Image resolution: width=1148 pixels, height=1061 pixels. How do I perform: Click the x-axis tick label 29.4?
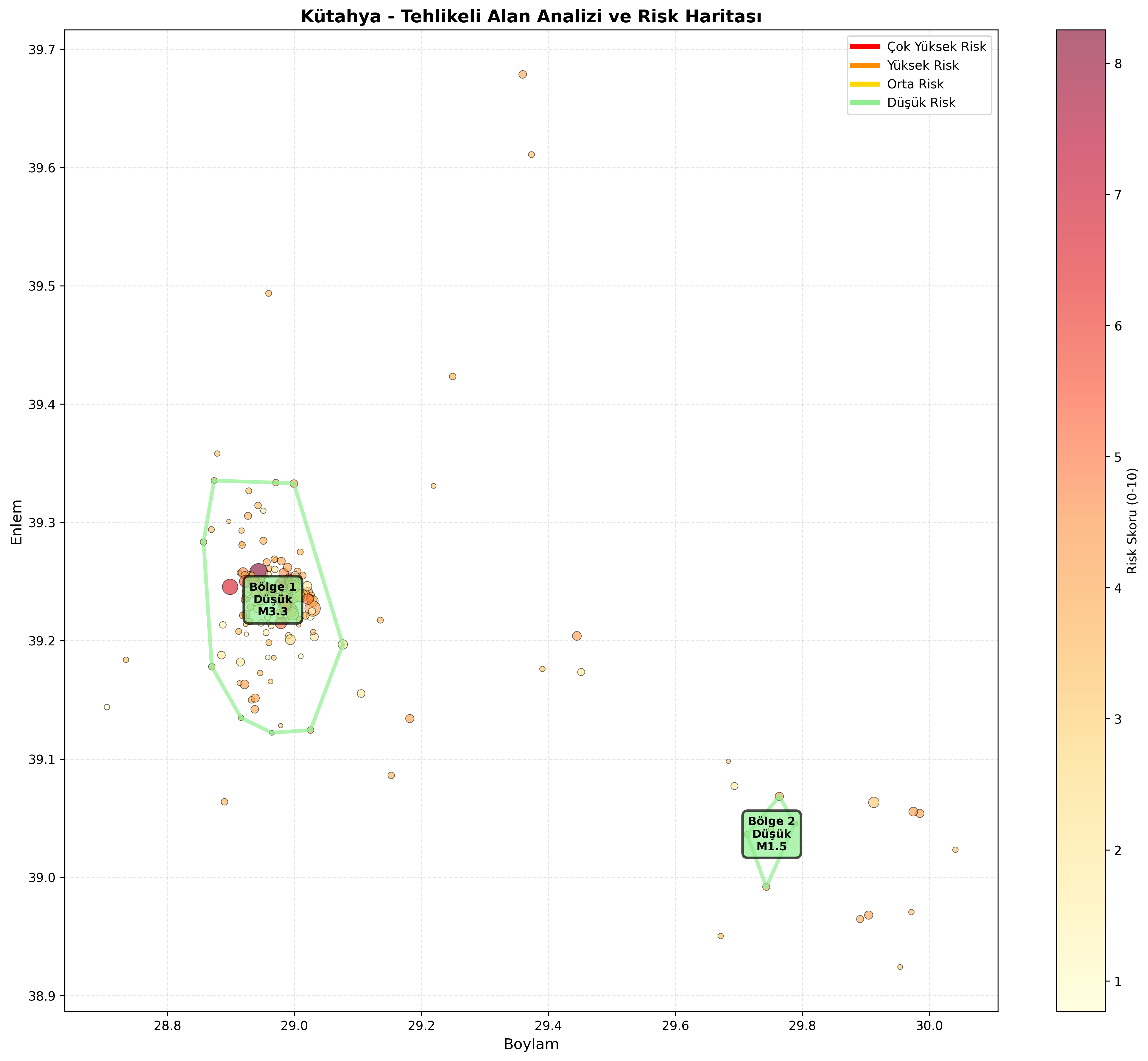(x=549, y=1026)
